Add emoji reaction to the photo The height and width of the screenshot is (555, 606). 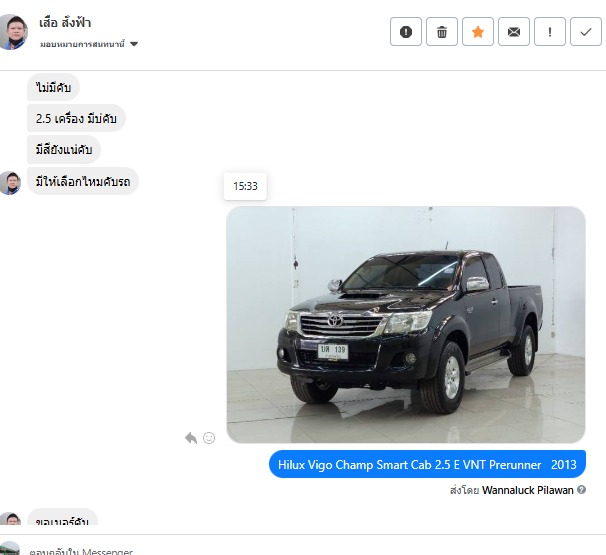(x=209, y=438)
